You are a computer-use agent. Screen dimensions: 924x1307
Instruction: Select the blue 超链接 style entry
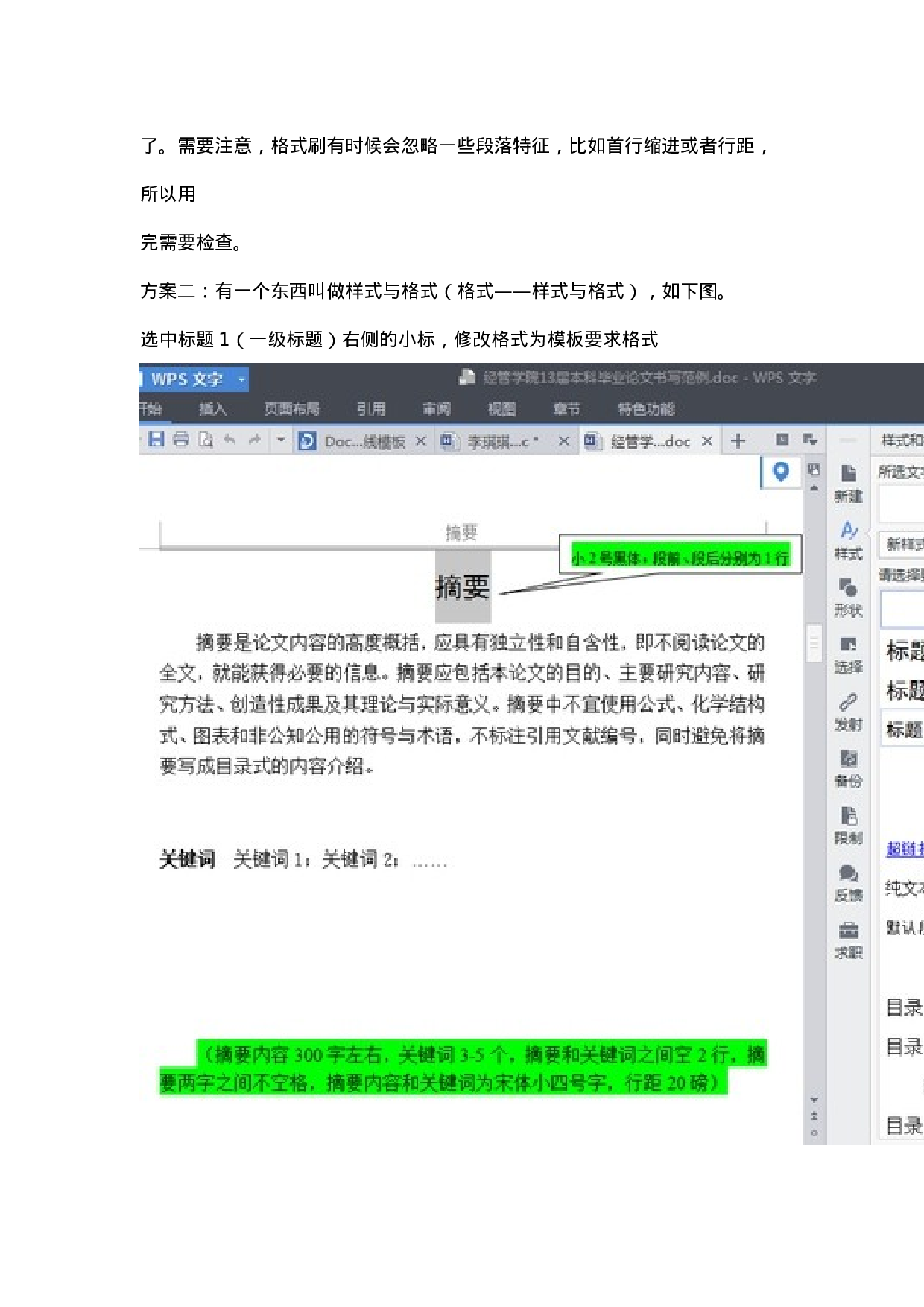tap(905, 849)
